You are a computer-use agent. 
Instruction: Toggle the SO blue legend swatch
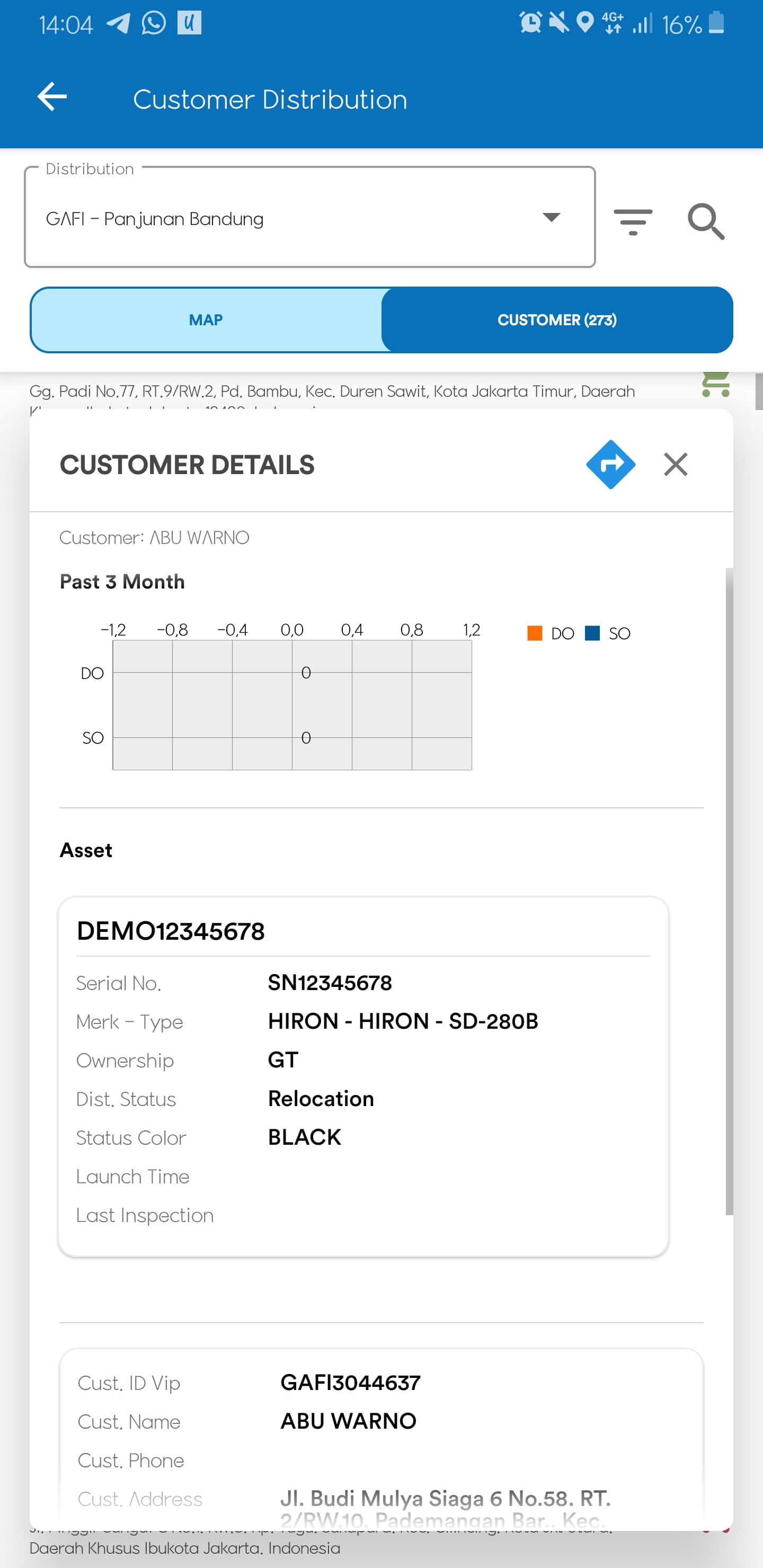tap(592, 633)
